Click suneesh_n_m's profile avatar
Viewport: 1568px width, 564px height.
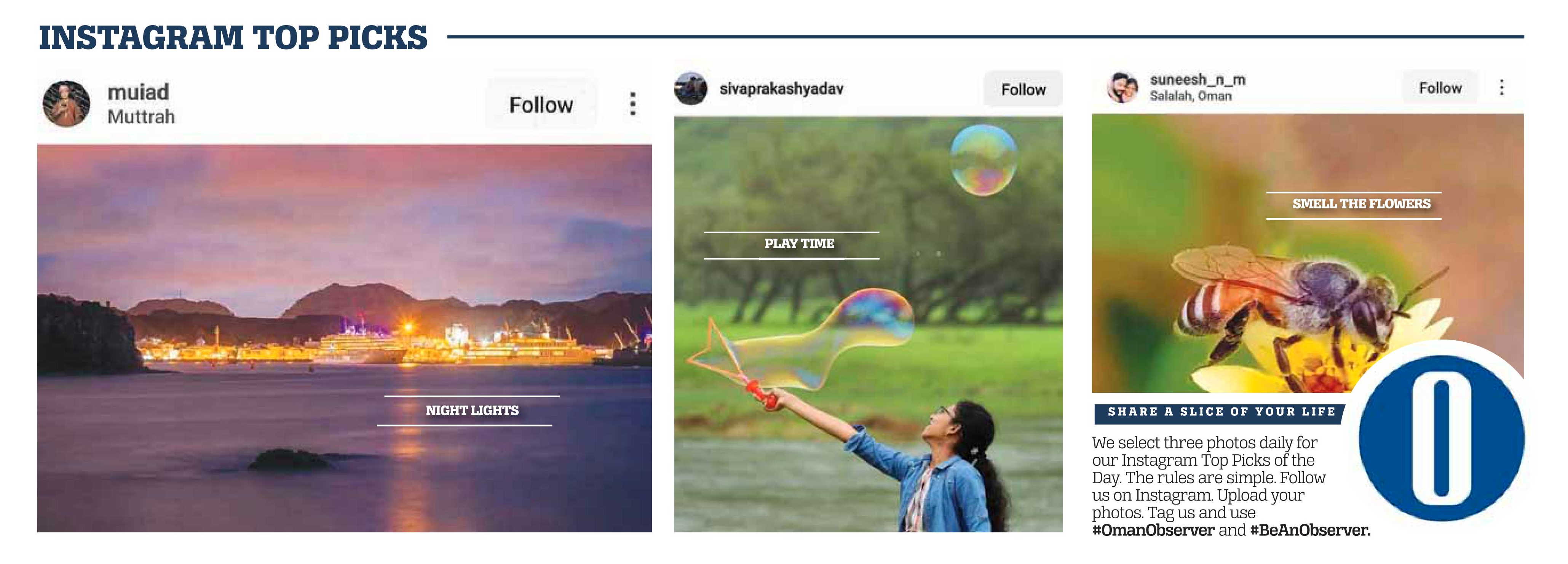(1122, 88)
